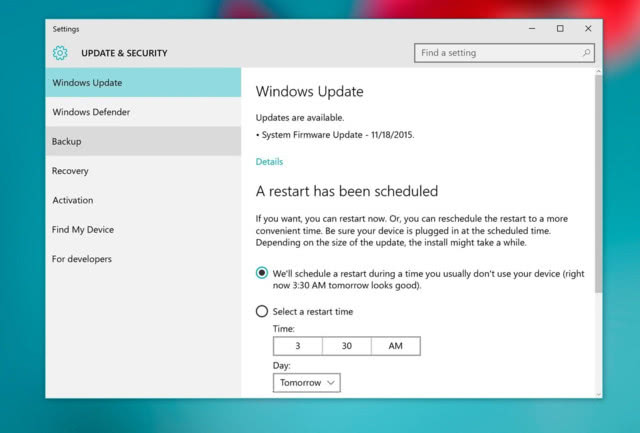This screenshot has height=433, width=640.
Task: Click the 'UPDATE & SECURITY' header title
Action: point(124,53)
